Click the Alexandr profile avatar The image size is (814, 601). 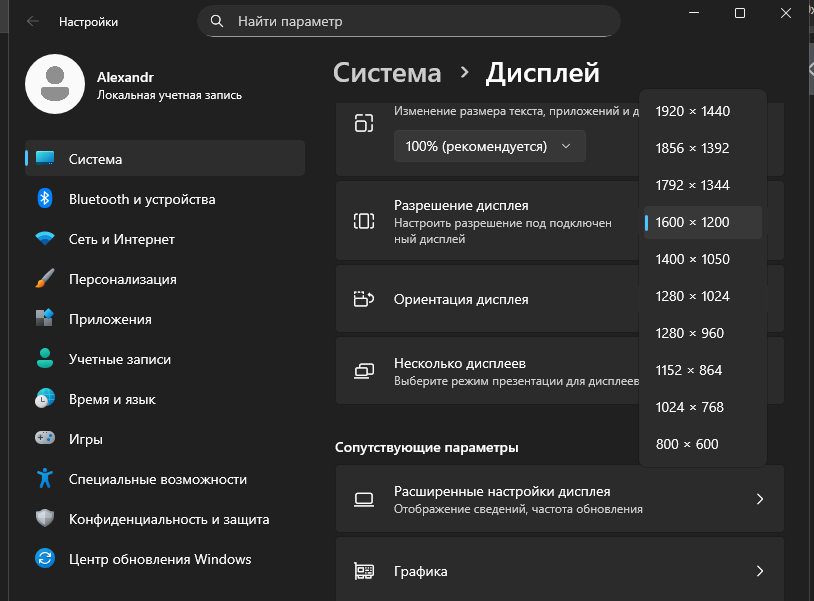[55, 84]
